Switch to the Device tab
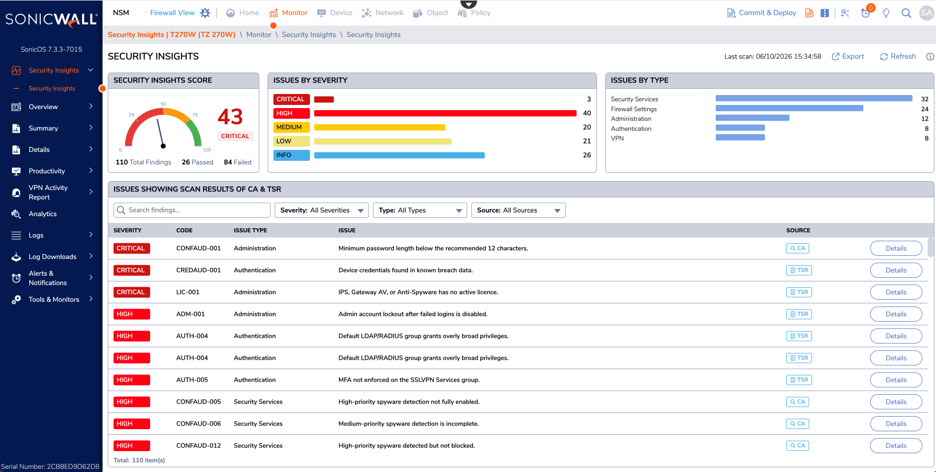936x472 pixels. click(334, 13)
